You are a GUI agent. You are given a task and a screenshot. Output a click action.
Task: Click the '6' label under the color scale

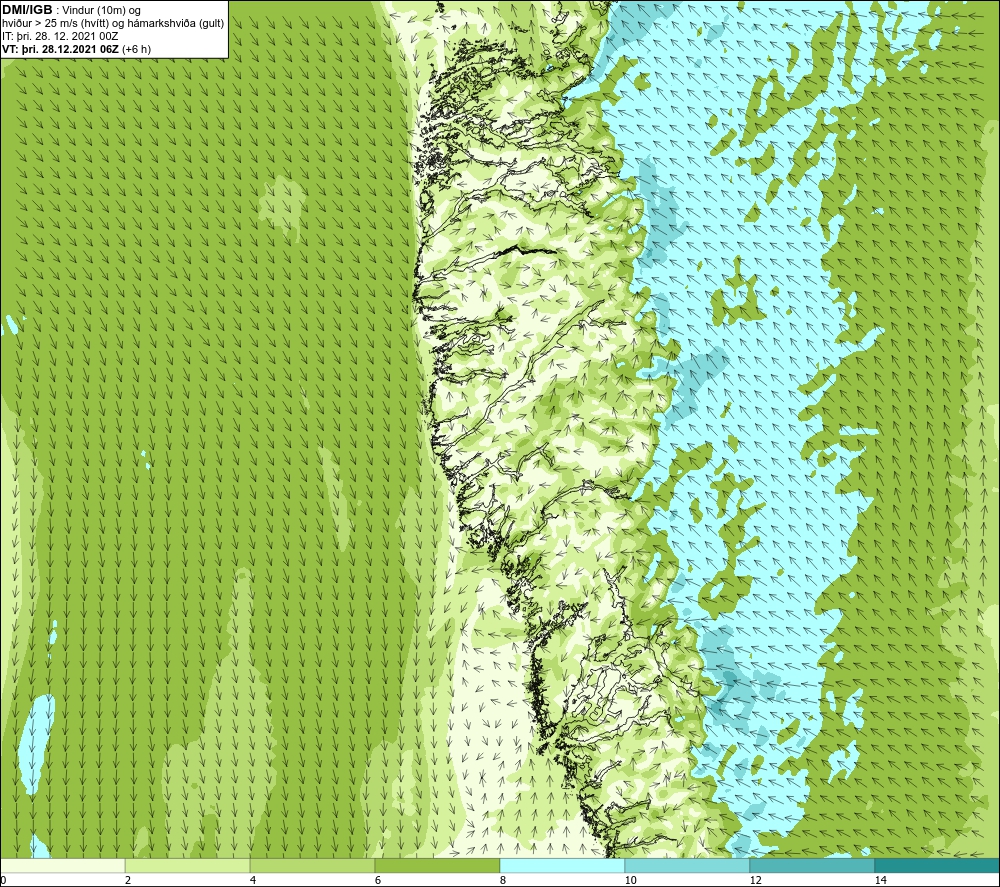[x=378, y=881]
